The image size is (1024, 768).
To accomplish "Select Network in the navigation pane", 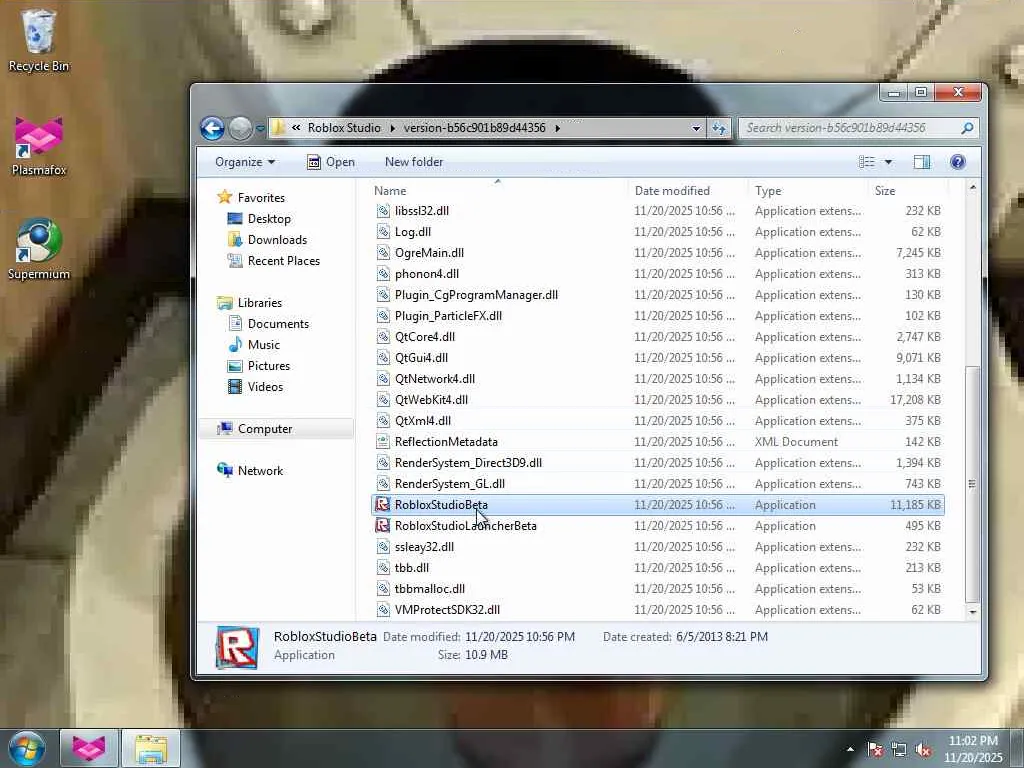I will coord(260,471).
